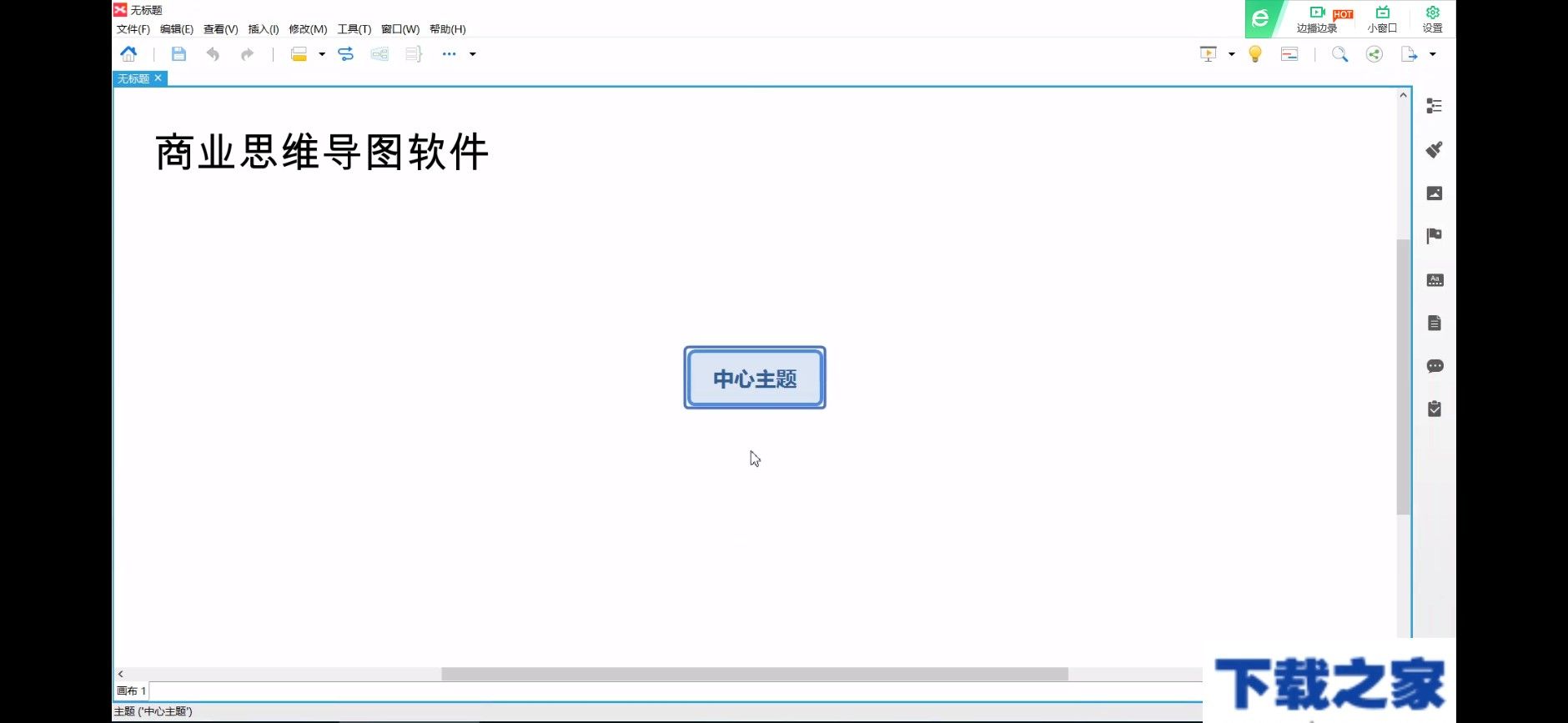Open the outline panel in sidebar
1568x723 pixels.
pos(1435,106)
